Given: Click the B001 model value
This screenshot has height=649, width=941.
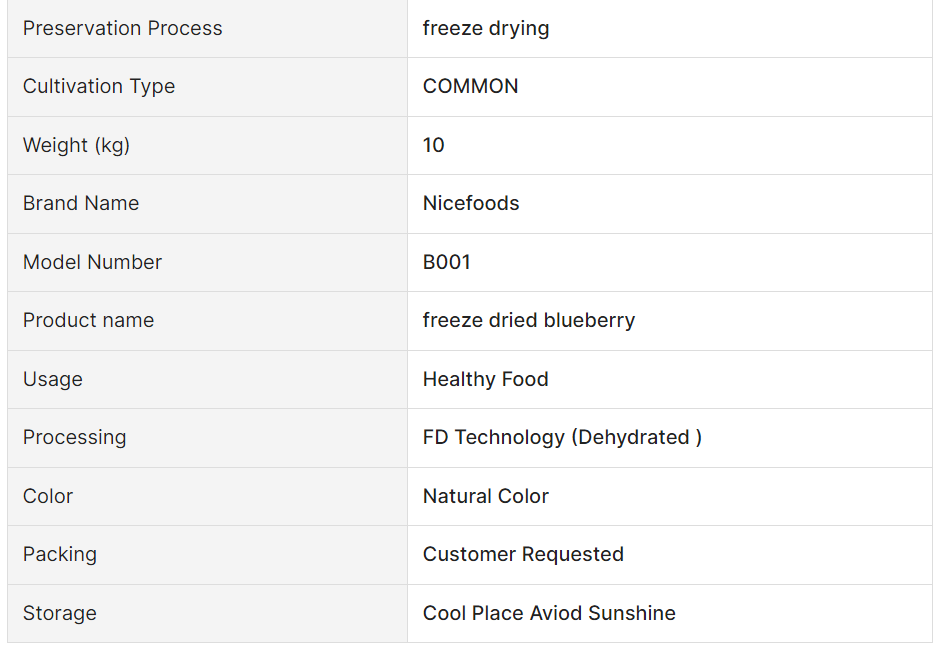Looking at the screenshot, I should coord(447,262).
